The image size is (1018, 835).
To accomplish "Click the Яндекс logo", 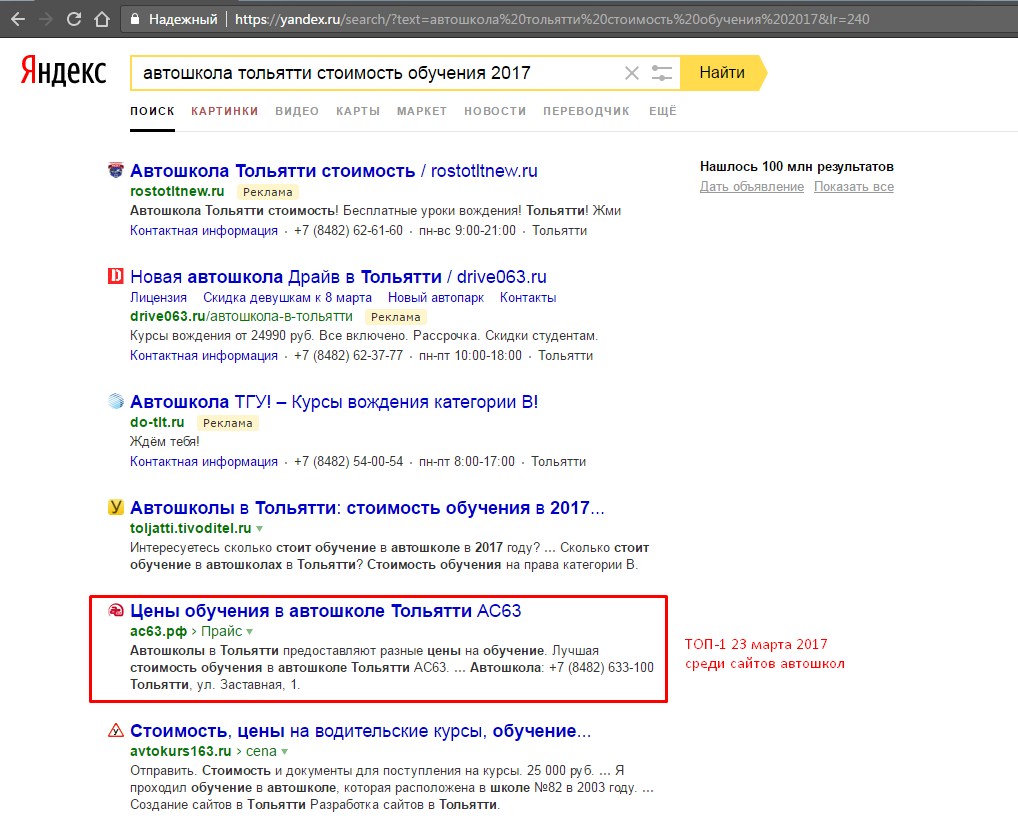I will [x=63, y=71].
